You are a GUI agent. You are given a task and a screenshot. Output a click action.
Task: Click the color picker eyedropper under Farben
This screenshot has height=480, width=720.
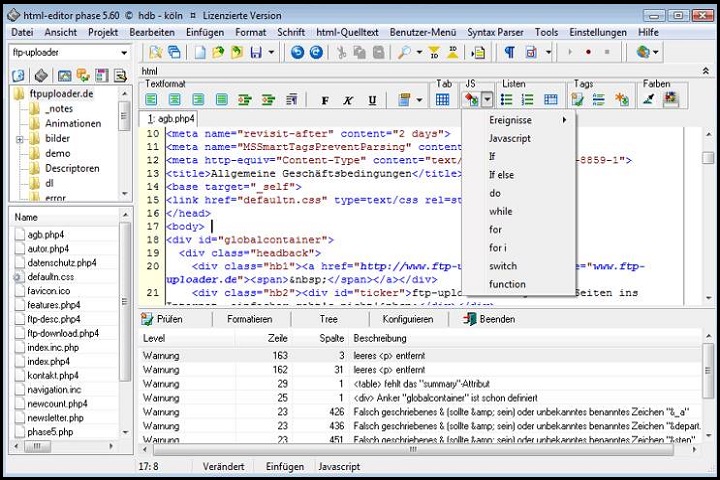point(648,99)
